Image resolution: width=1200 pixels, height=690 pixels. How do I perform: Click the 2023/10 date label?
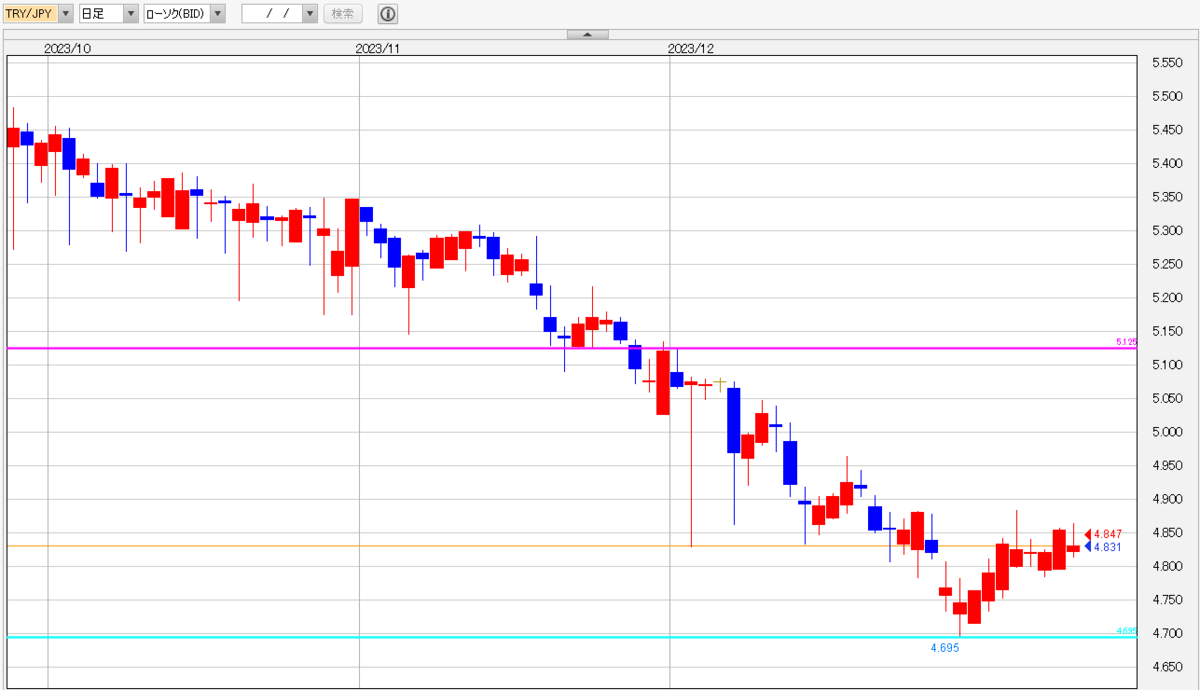(67, 47)
